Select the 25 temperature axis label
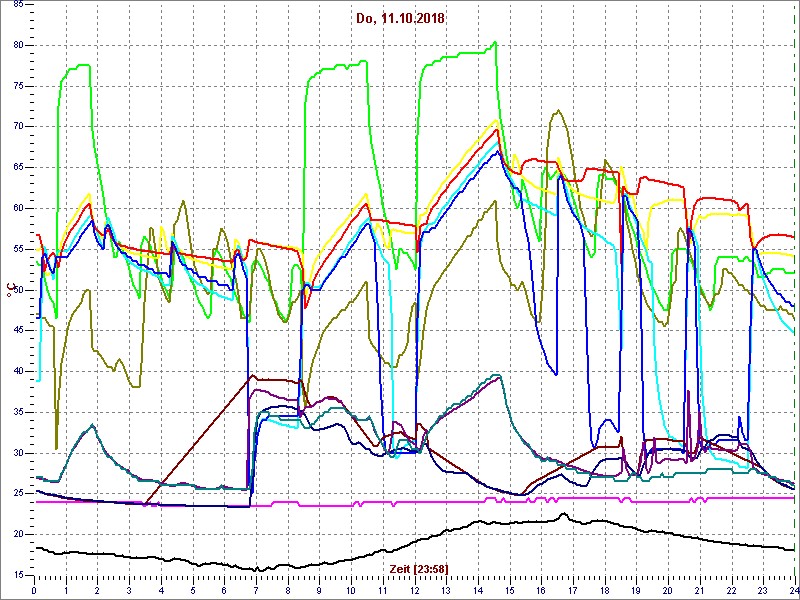This screenshot has width=800, height=600. (16, 493)
